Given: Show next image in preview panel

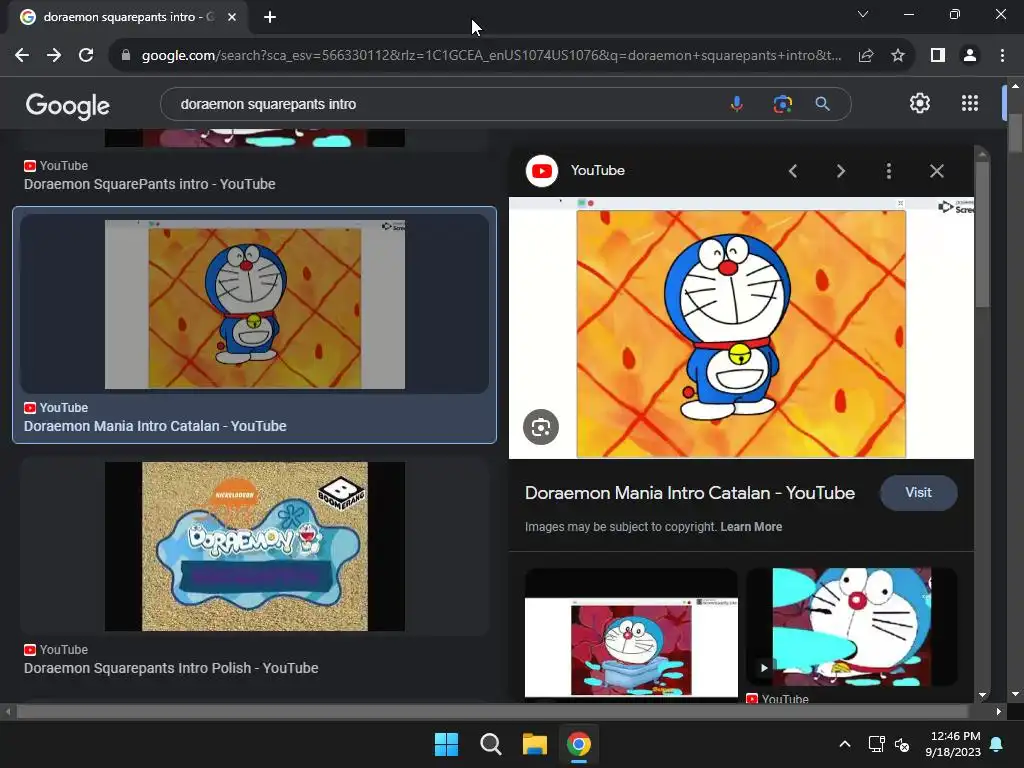Looking at the screenshot, I should pos(840,171).
